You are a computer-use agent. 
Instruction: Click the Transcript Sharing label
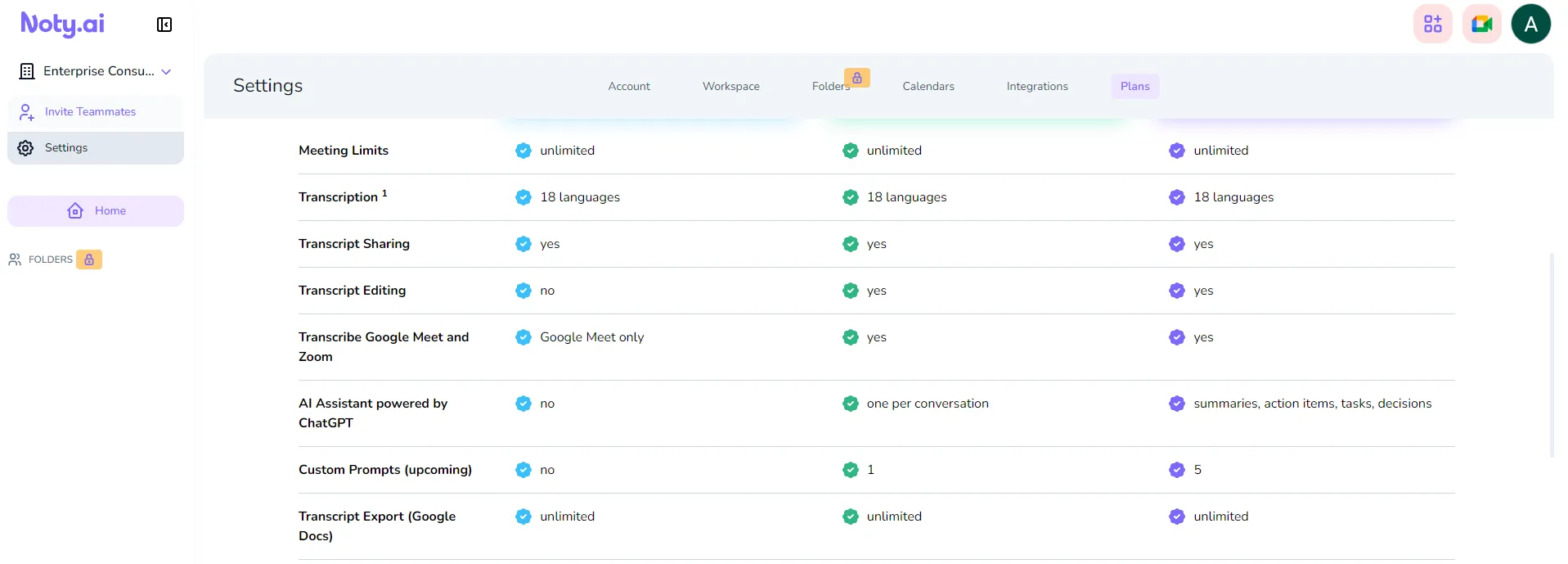[354, 244]
